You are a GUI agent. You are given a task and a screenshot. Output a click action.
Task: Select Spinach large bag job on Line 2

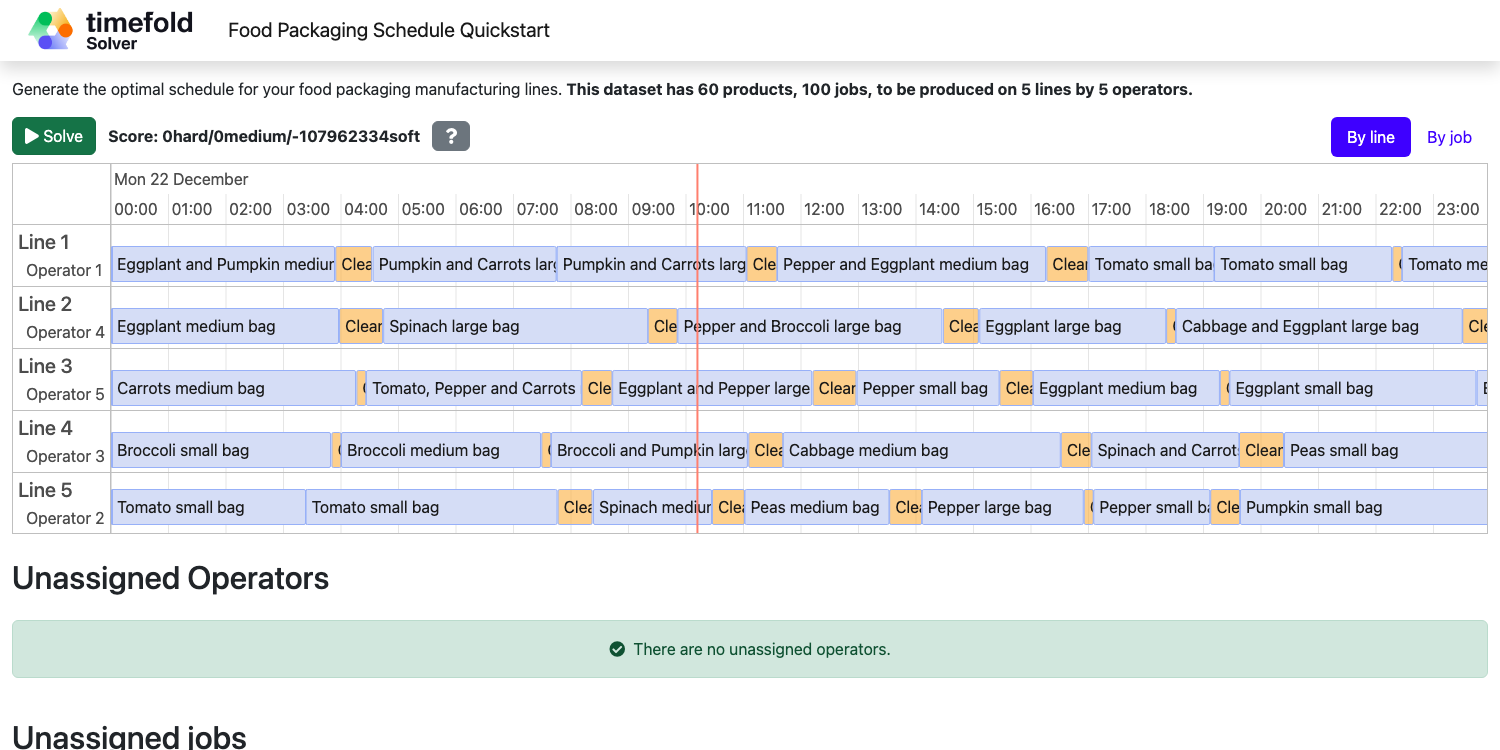tap(515, 326)
